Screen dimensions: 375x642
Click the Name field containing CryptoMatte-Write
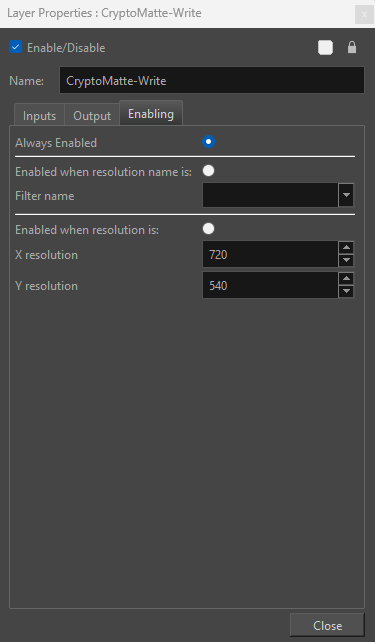(212, 80)
